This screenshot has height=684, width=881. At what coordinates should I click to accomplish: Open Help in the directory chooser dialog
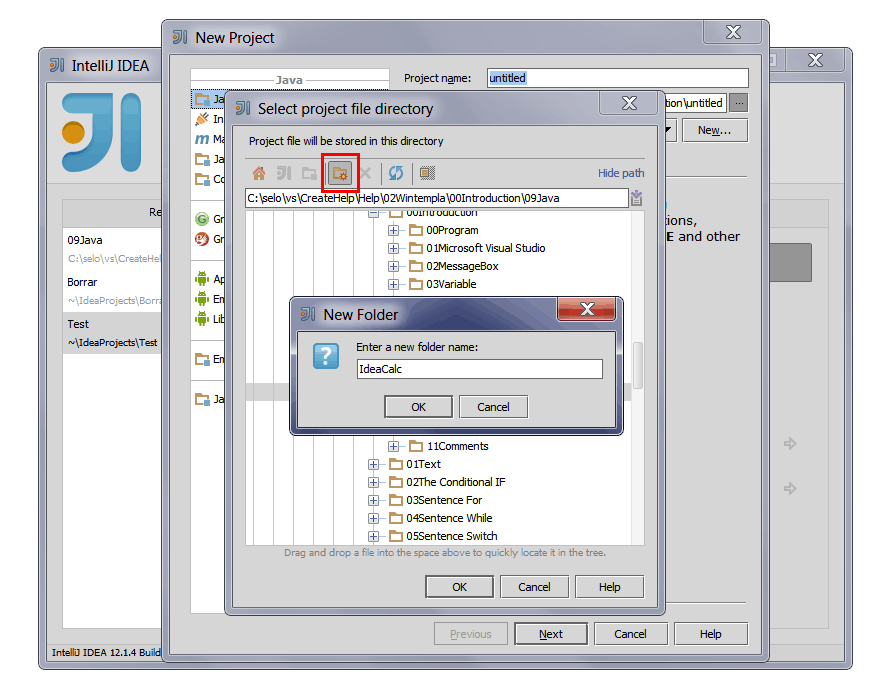(610, 587)
